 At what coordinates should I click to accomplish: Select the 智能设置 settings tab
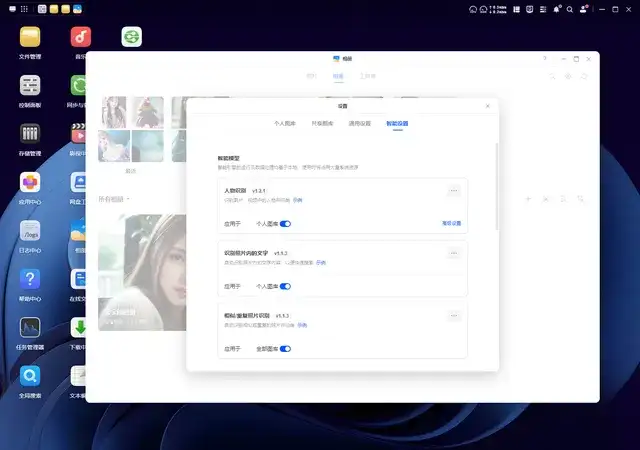[x=397, y=123]
